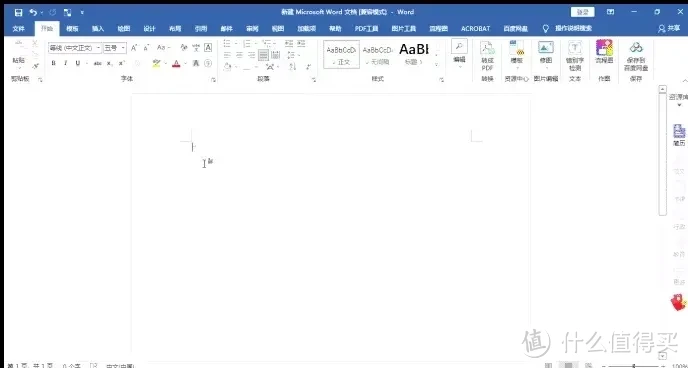The width and height of the screenshot is (688, 368).
Task: Switch to the 视图 view tab
Action: [278, 29]
